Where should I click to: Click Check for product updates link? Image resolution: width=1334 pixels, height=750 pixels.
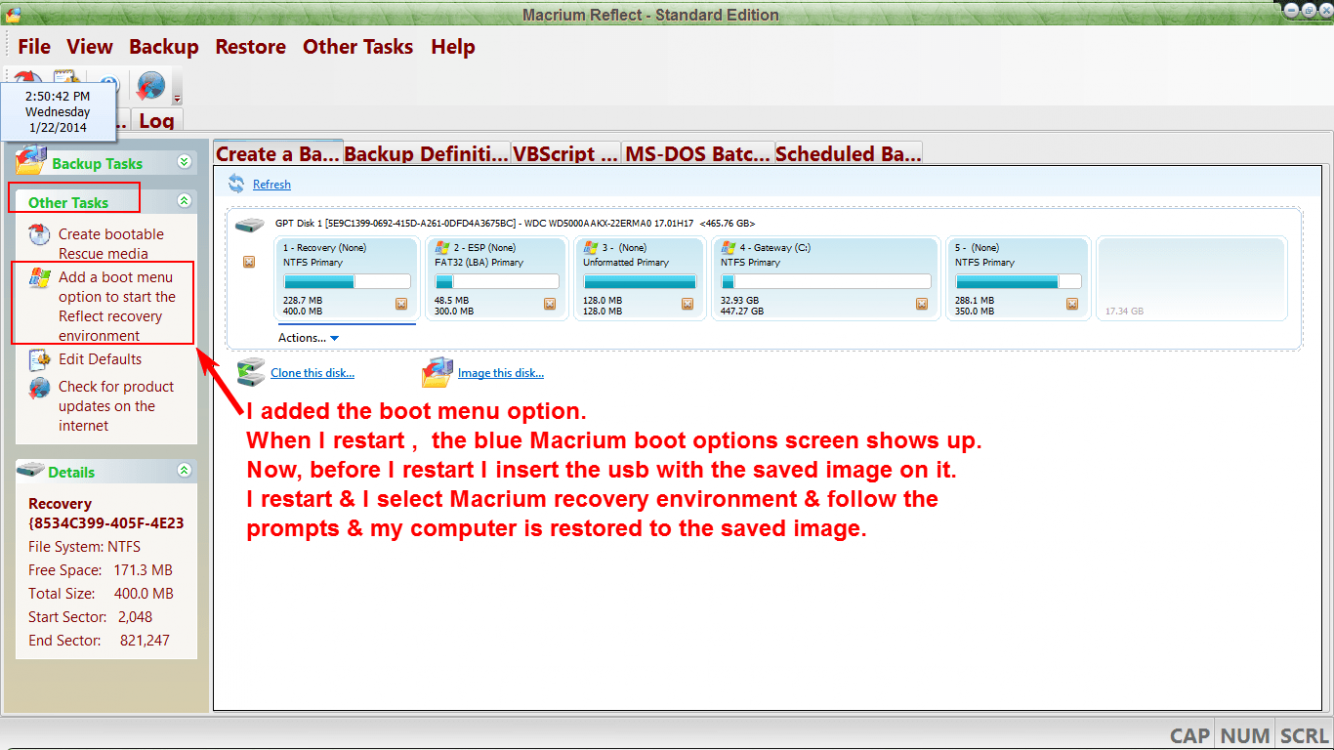[116, 406]
